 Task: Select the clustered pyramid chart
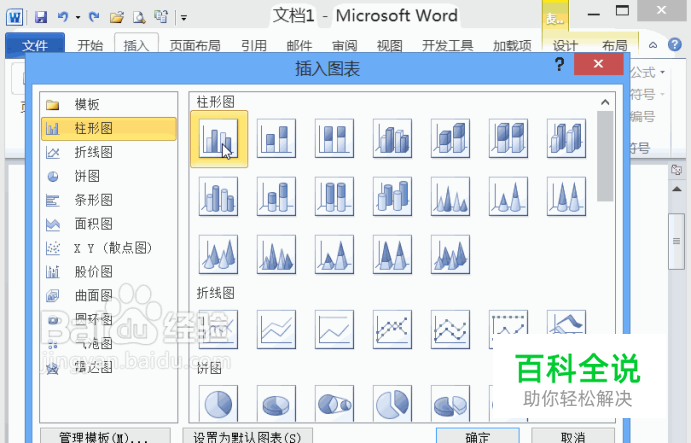coord(276,254)
